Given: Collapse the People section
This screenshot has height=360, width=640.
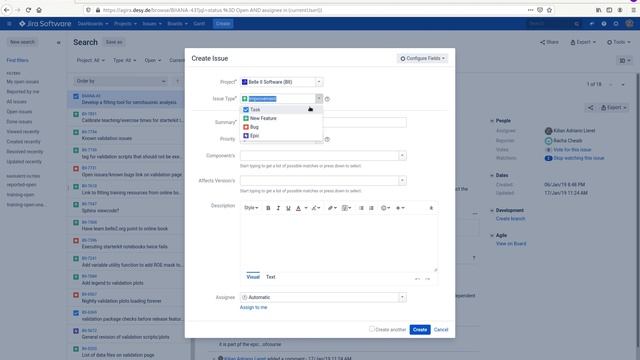Looking at the screenshot, I should pos(491,121).
